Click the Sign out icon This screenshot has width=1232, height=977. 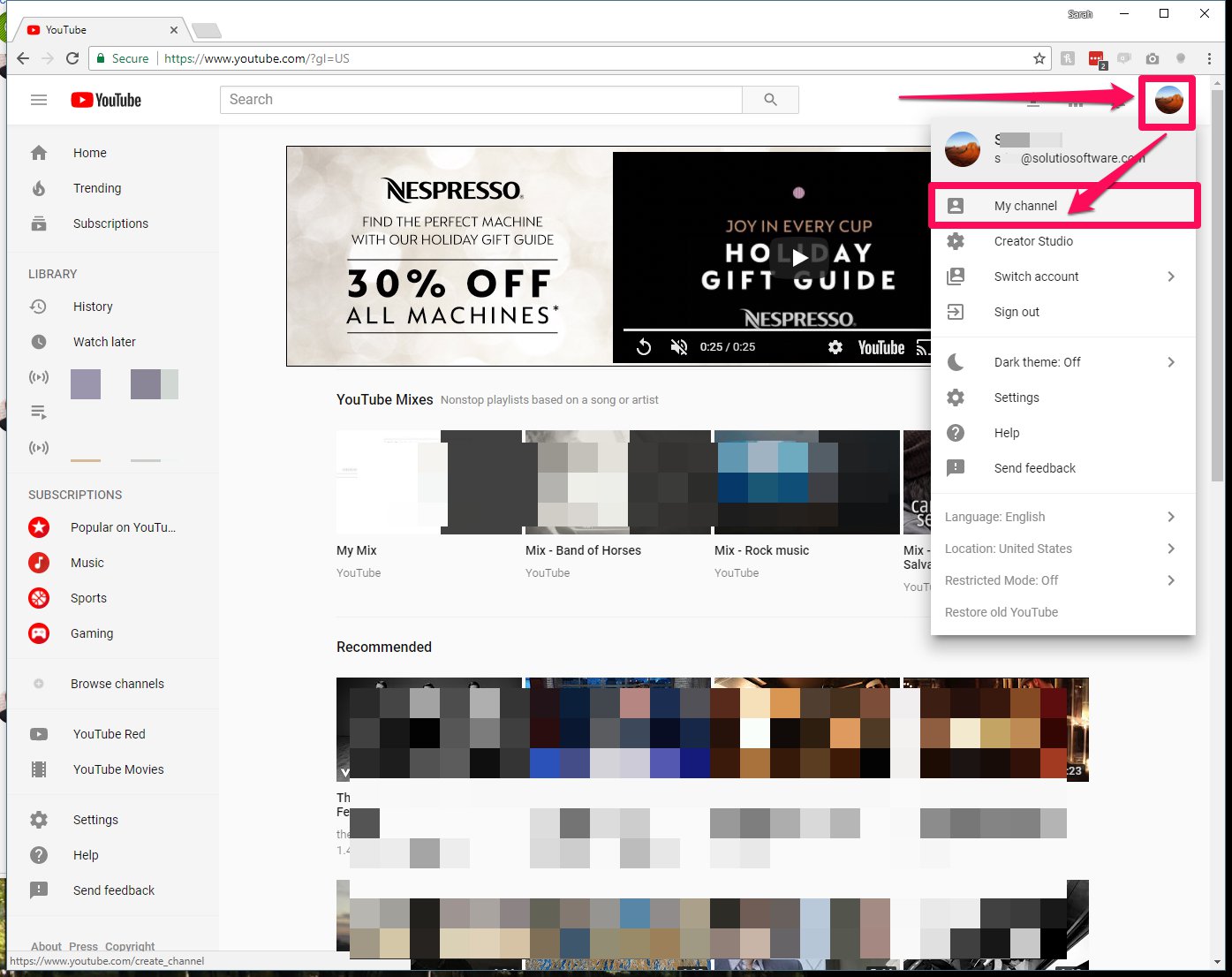coord(956,312)
